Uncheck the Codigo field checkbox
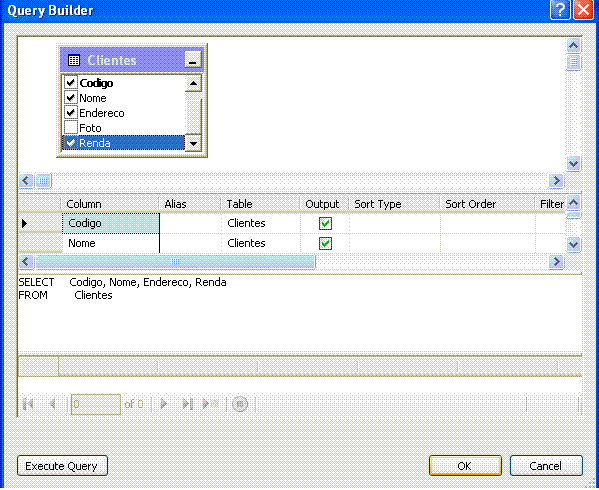Image resolution: width=599 pixels, height=490 pixels. 71,82
